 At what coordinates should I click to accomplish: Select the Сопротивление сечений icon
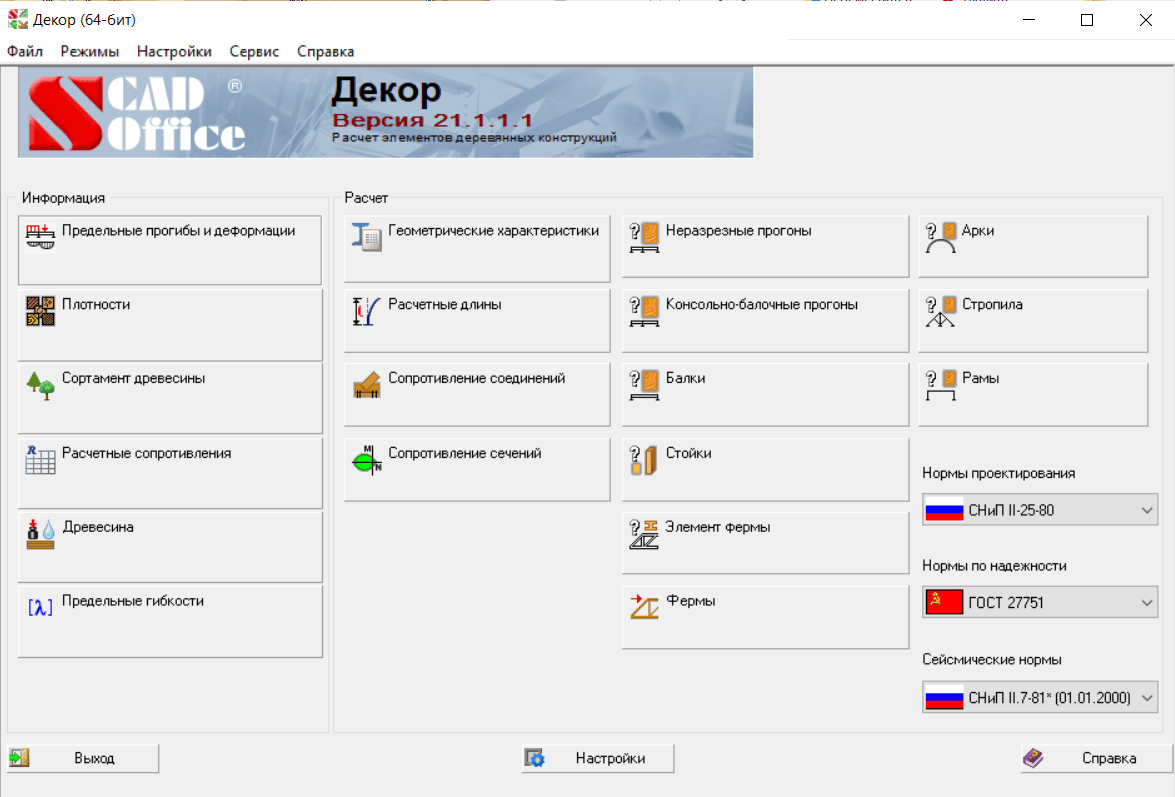coord(366,460)
